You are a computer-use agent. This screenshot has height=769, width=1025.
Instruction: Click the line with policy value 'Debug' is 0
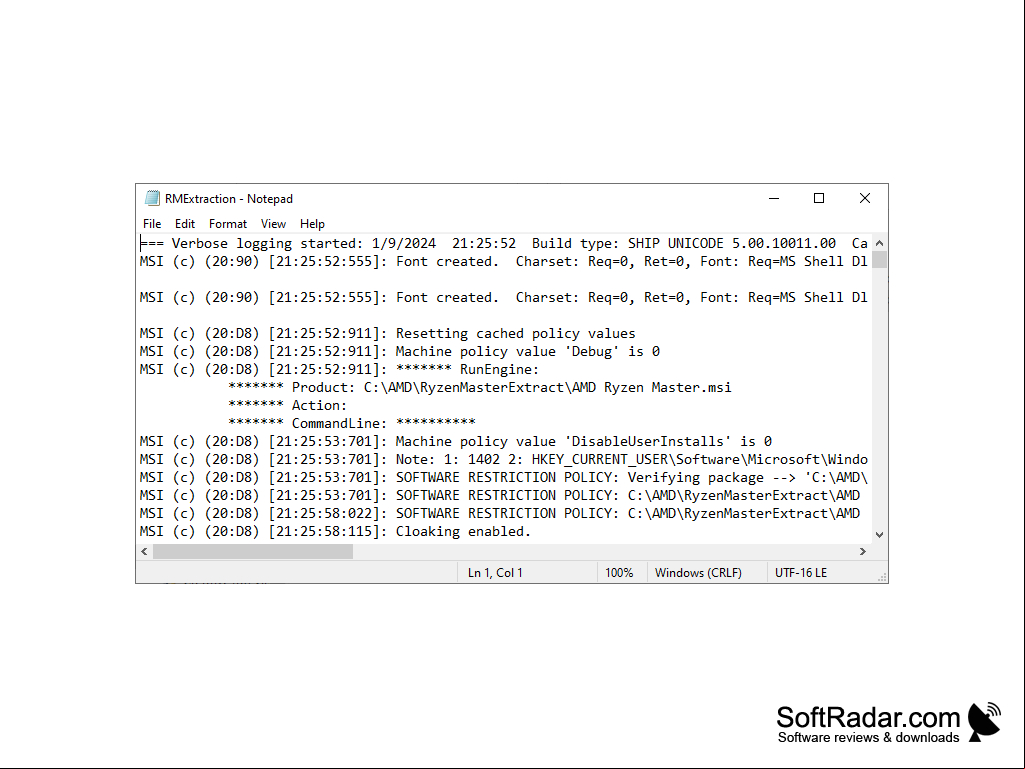point(400,351)
